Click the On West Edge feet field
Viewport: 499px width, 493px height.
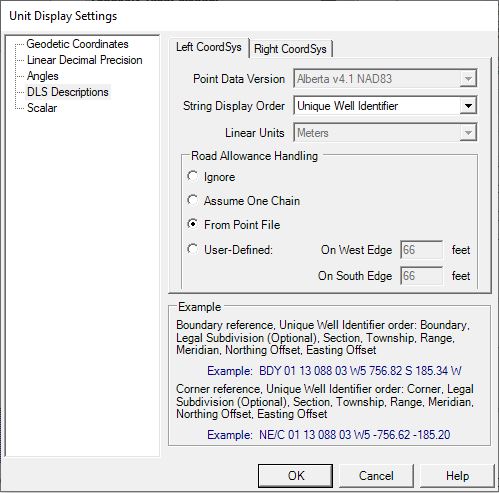click(x=422, y=250)
